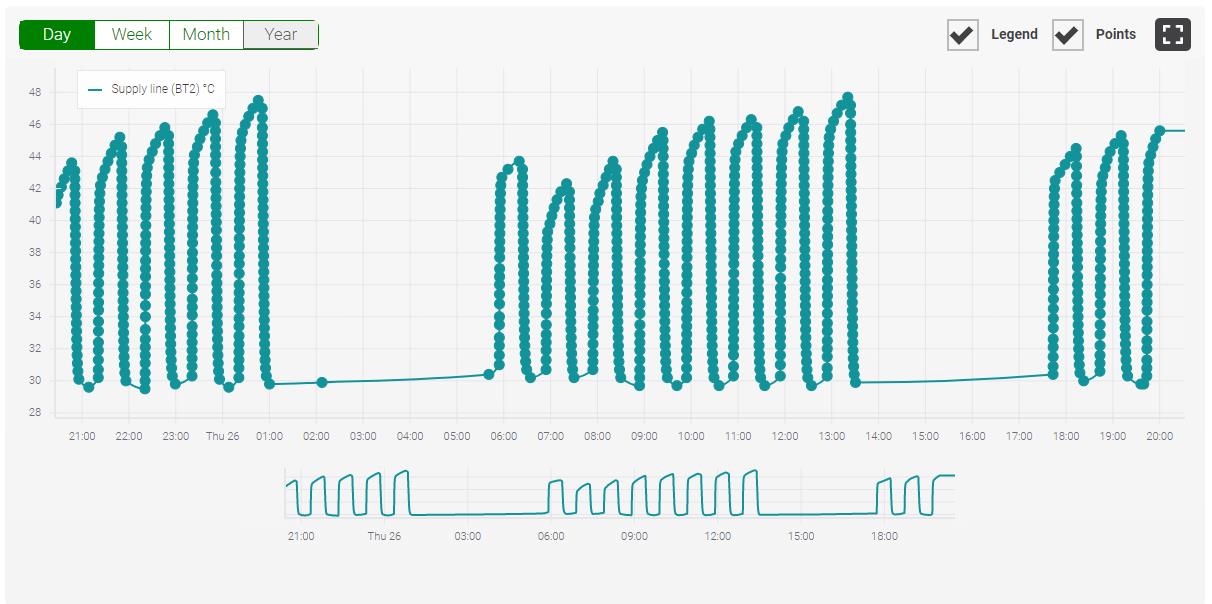Screen dimensions: 1212x604
Task: Click the 48 y-axis label
Action: (x=35, y=92)
